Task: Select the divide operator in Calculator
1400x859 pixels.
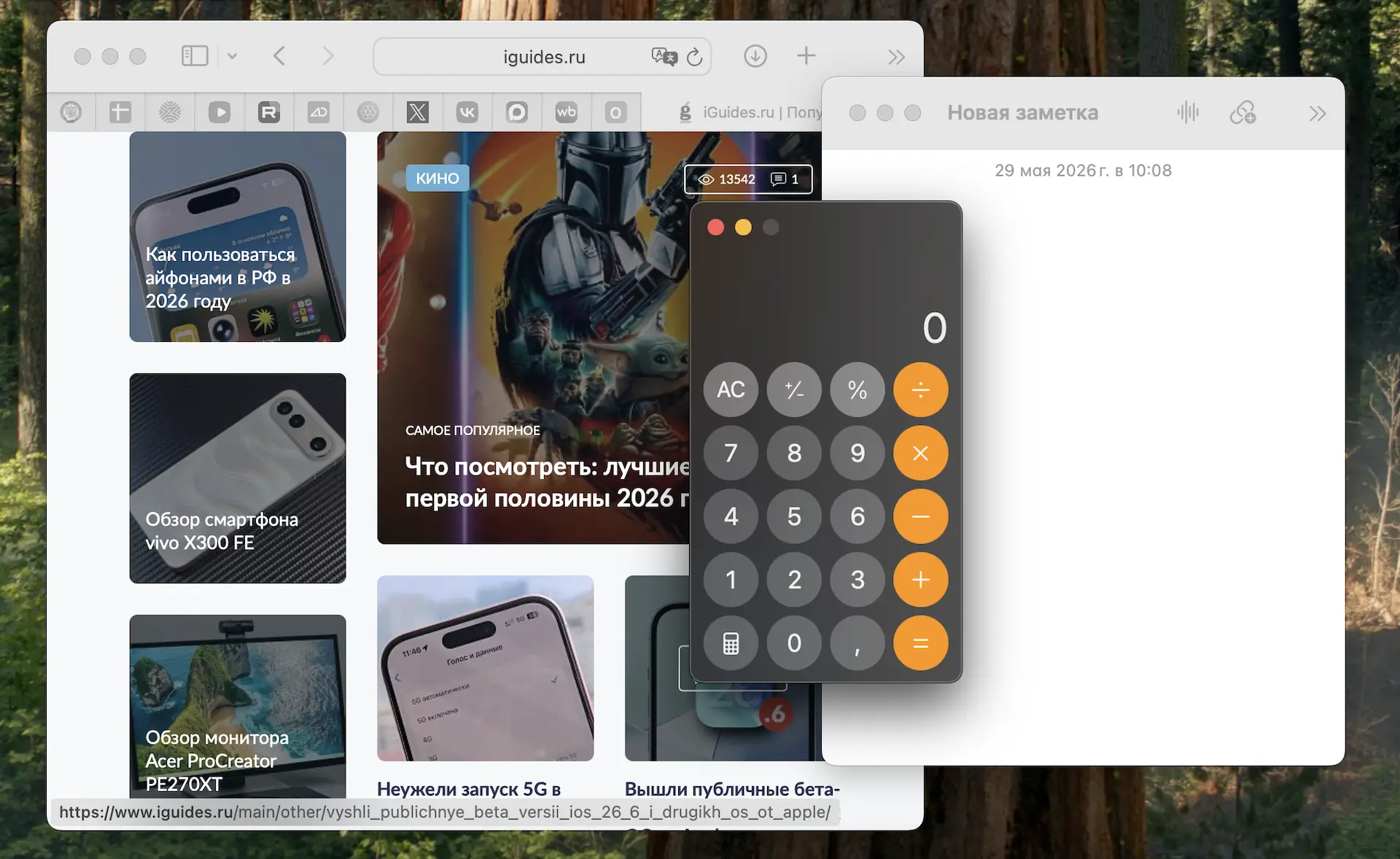Action: tap(921, 389)
